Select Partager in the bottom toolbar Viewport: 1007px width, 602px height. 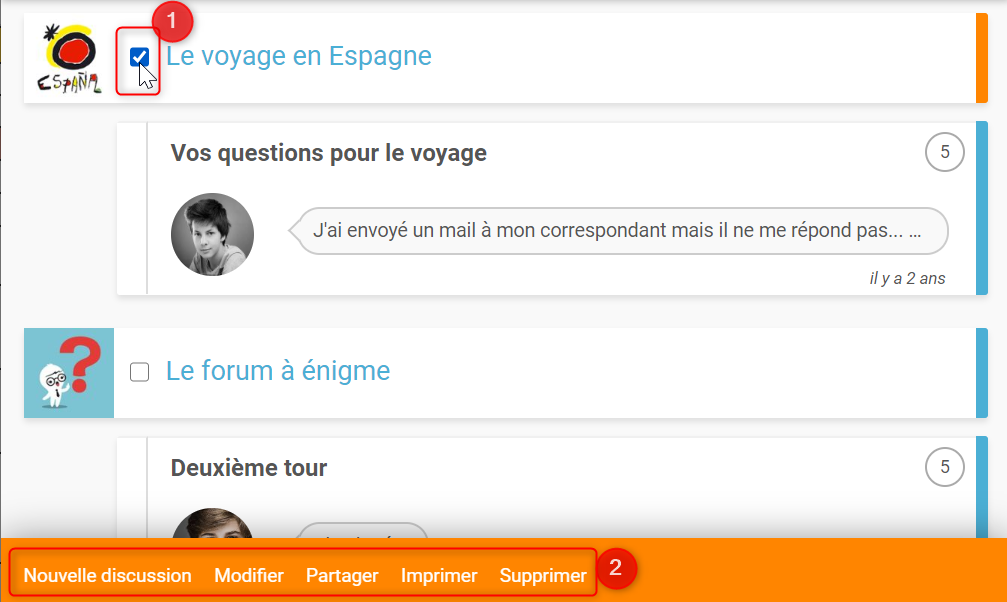342,575
